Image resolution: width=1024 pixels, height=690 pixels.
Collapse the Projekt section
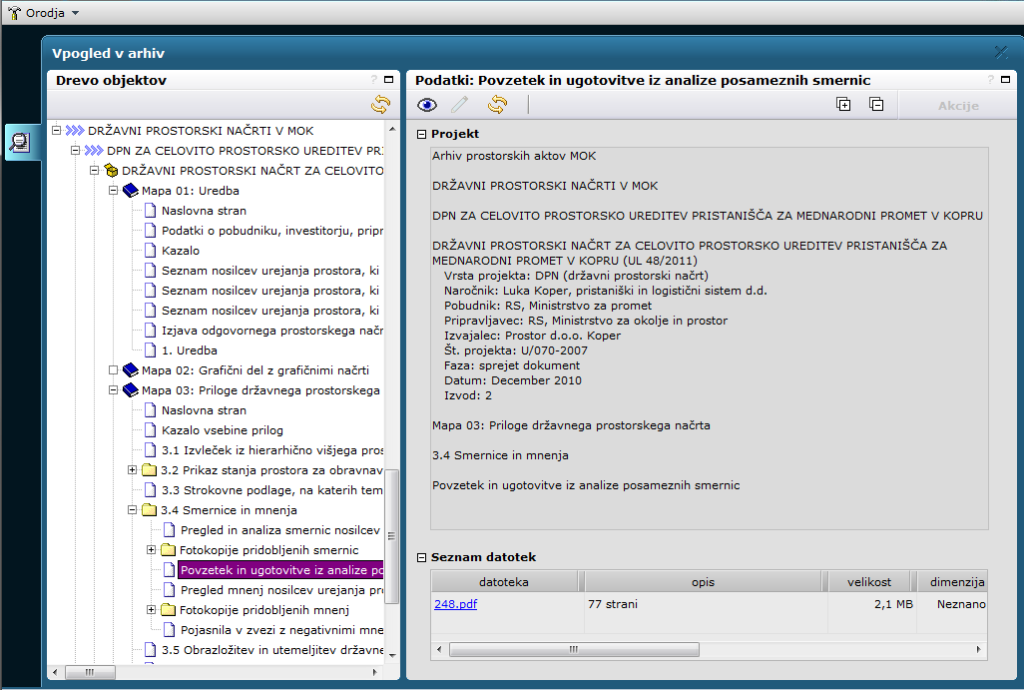pyautogui.click(x=421, y=134)
